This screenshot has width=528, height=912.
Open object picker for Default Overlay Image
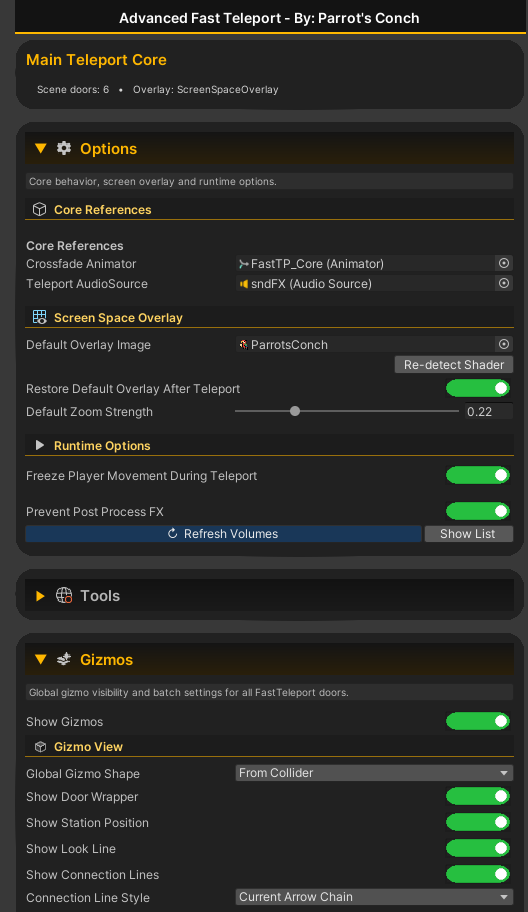point(504,344)
